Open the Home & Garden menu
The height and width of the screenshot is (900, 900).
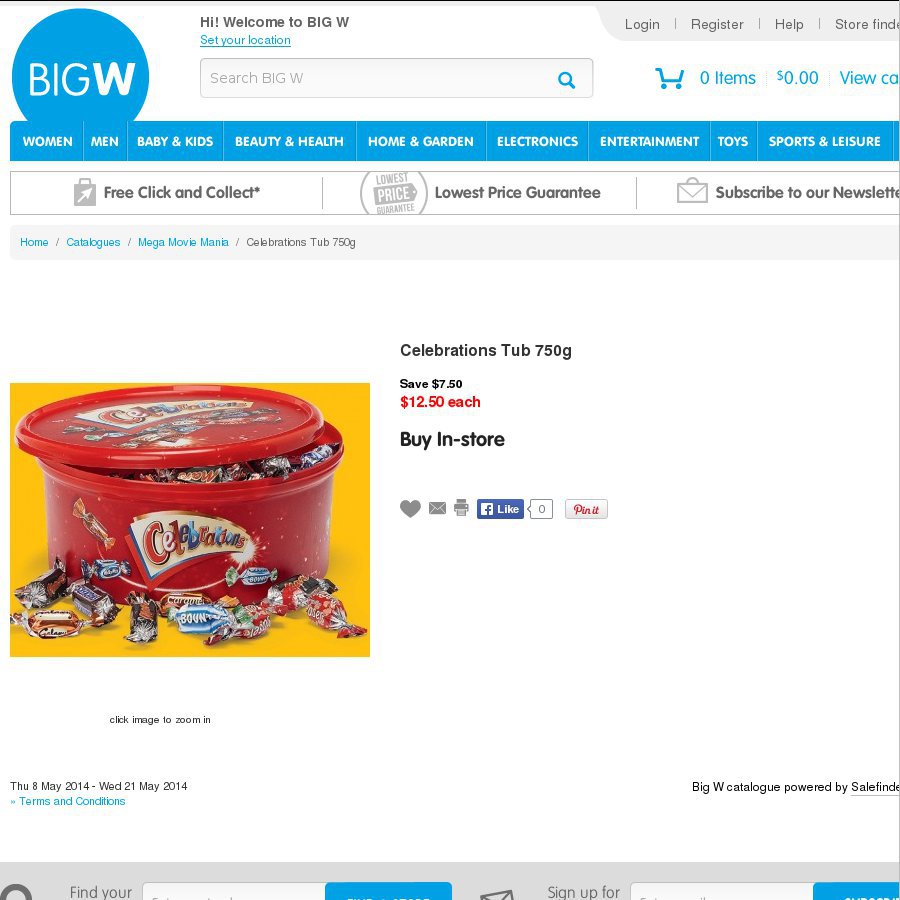421,141
